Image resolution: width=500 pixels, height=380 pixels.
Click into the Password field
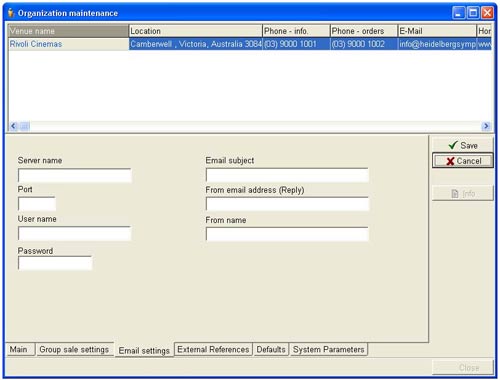[x=55, y=263]
